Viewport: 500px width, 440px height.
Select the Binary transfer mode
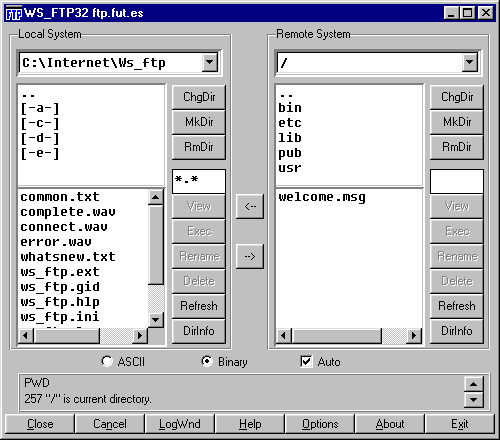click(224, 362)
